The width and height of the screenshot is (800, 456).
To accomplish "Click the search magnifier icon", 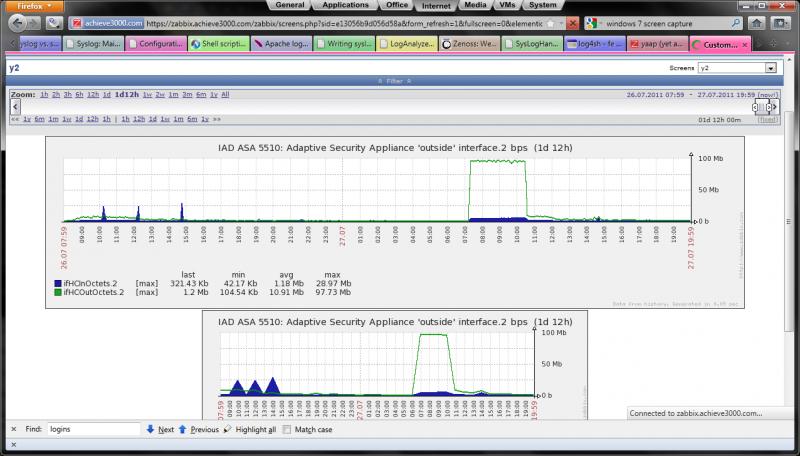I will (x=736, y=23).
